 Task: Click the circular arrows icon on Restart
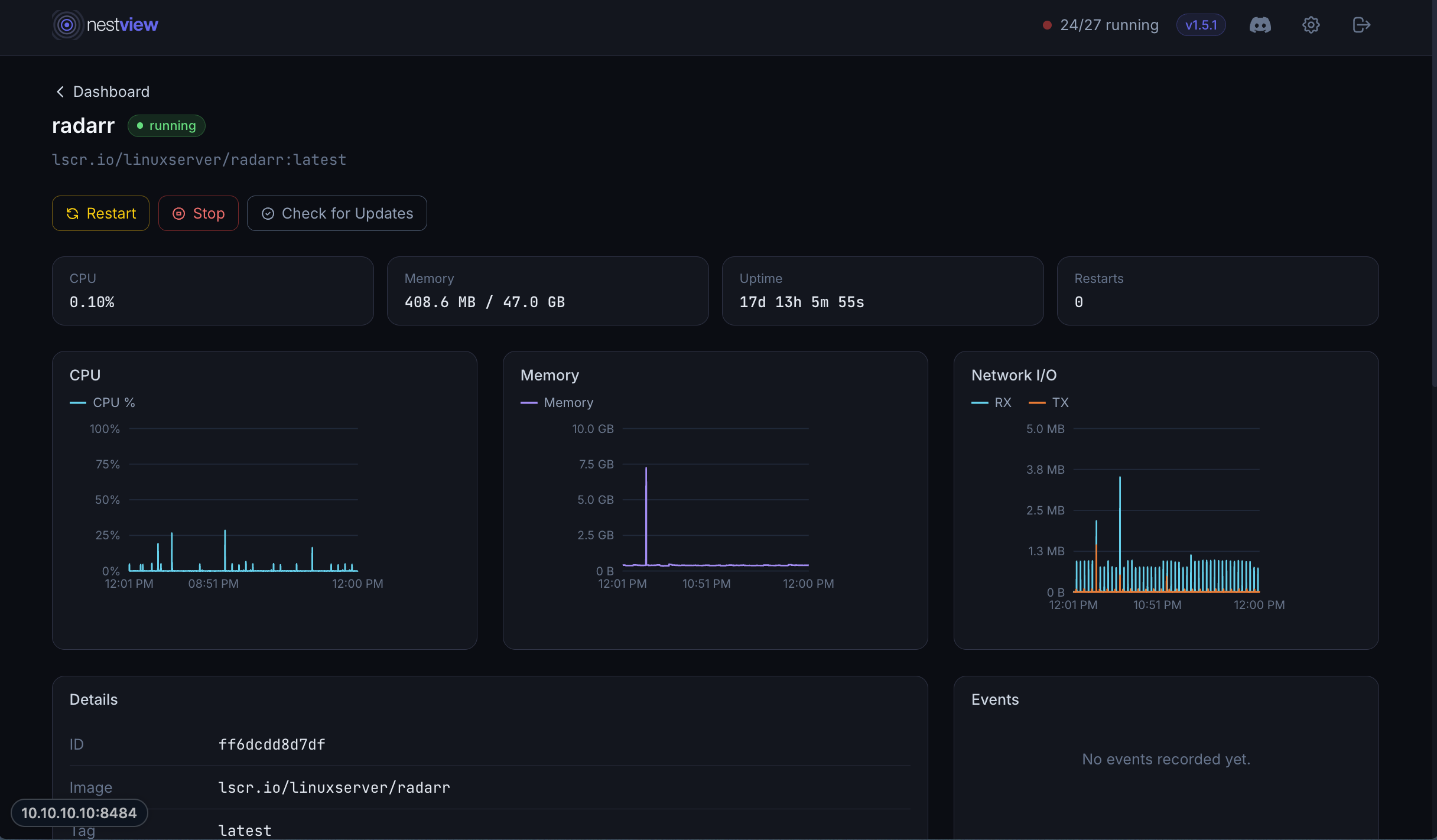click(x=73, y=213)
